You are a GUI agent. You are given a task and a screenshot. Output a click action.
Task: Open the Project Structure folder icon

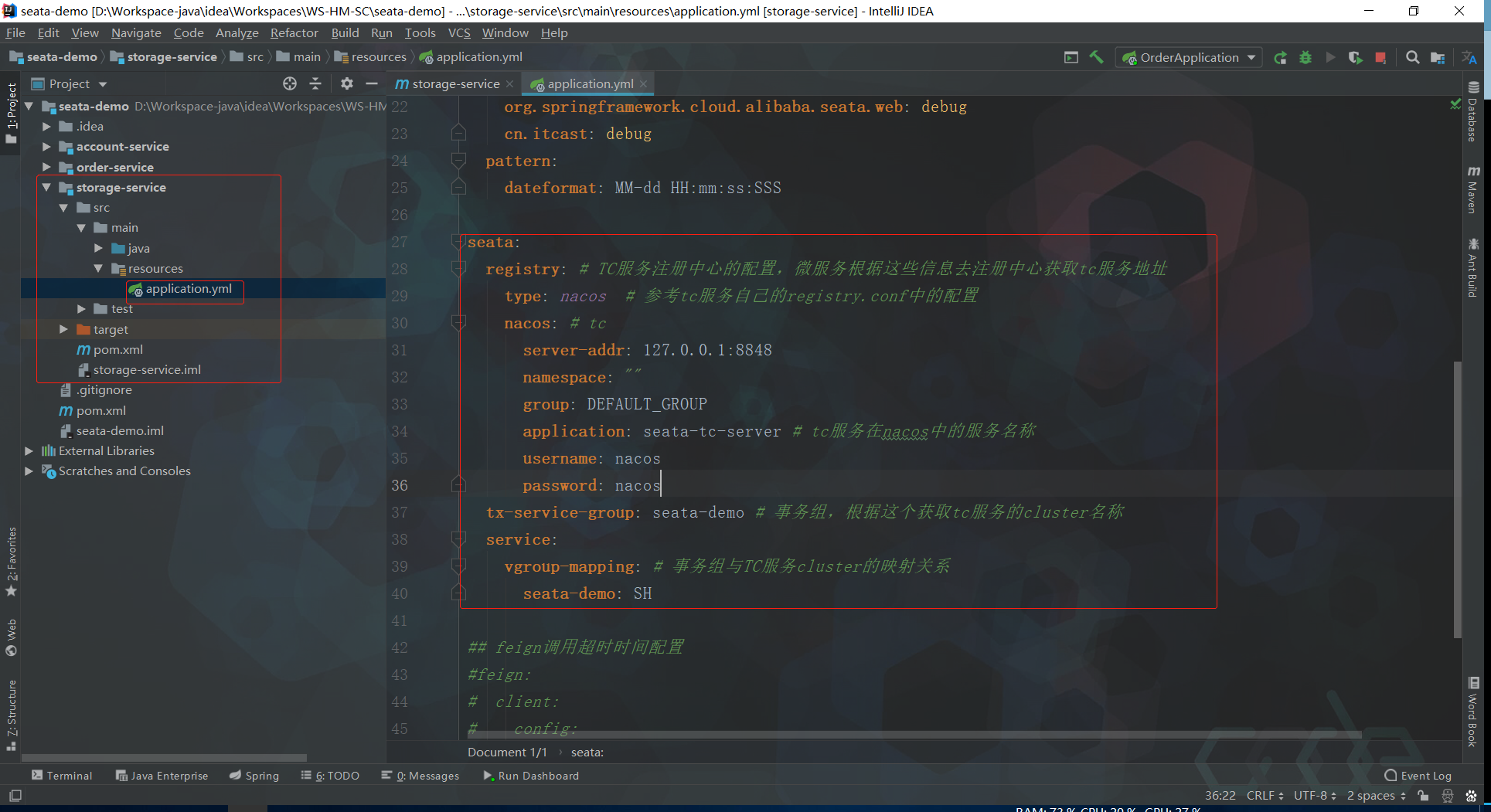tap(1438, 57)
